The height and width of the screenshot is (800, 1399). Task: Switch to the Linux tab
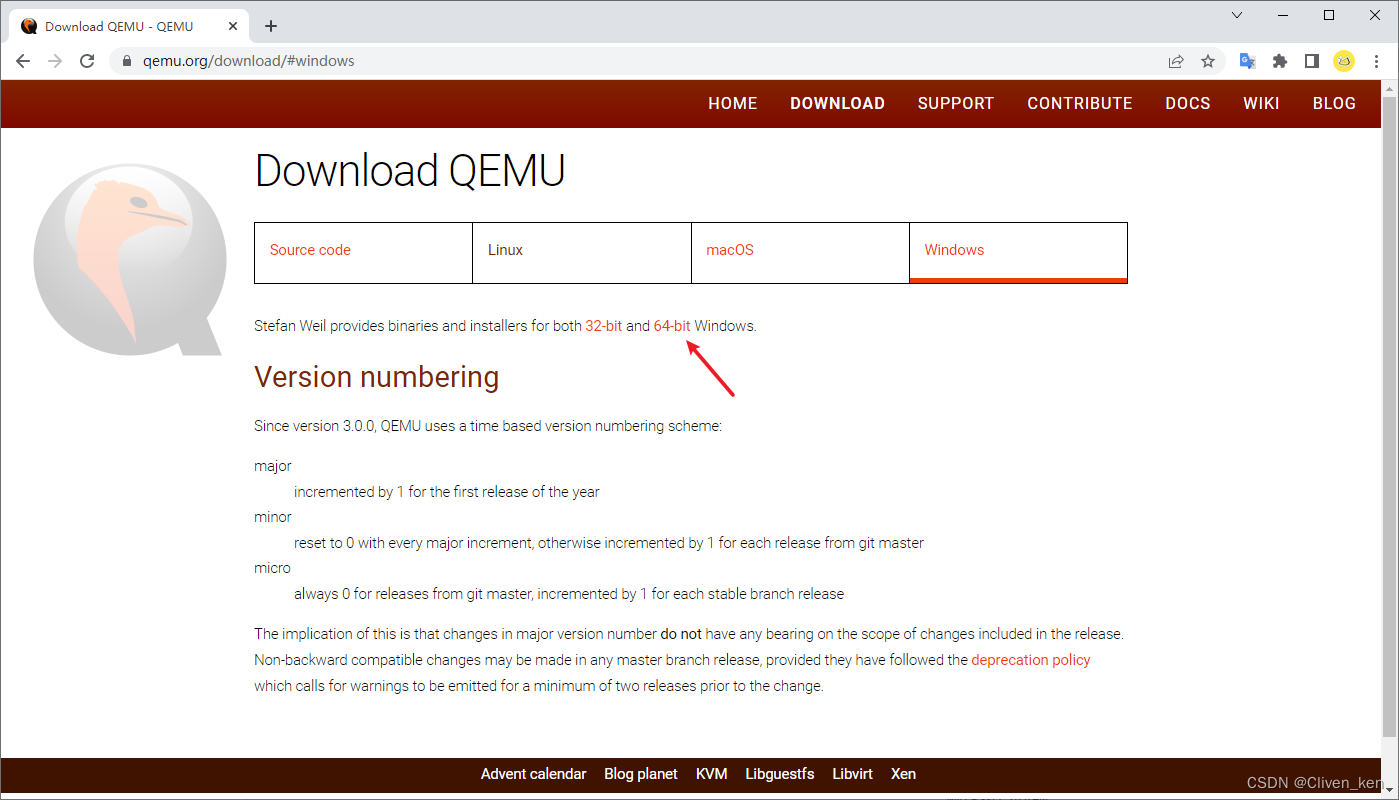coord(582,252)
